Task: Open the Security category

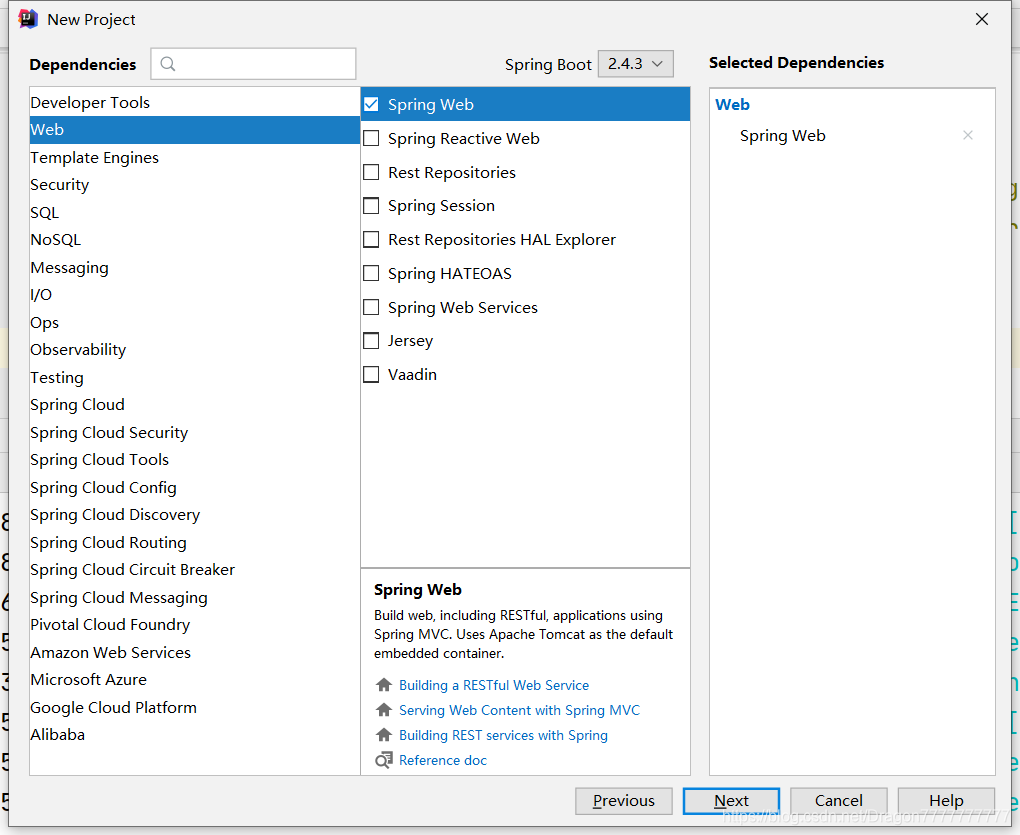Action: (195, 185)
